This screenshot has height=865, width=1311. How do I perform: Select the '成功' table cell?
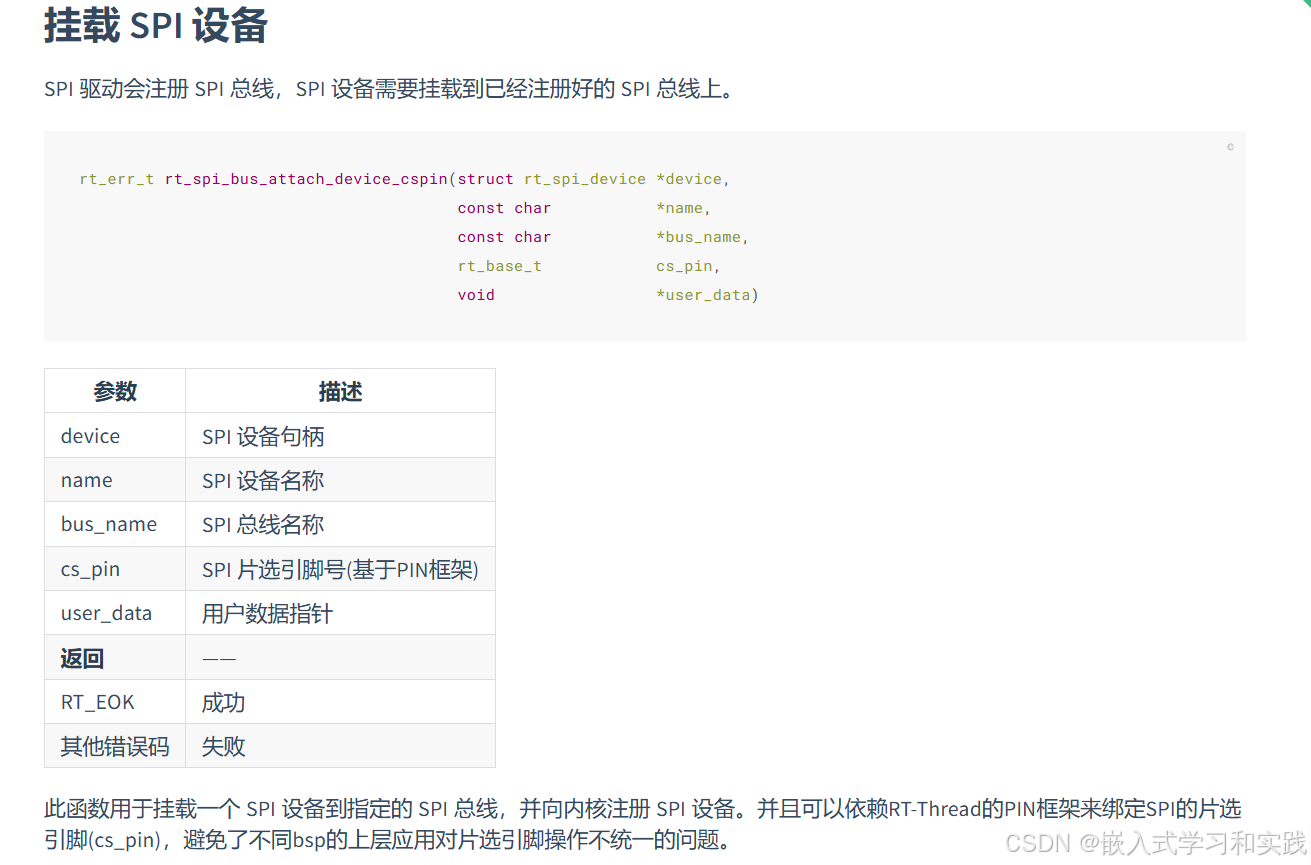pos(340,702)
